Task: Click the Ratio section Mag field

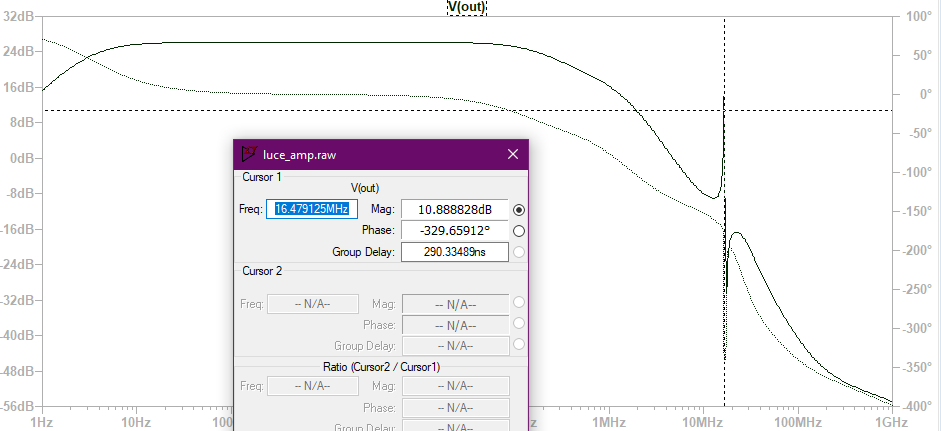Action: [455, 386]
